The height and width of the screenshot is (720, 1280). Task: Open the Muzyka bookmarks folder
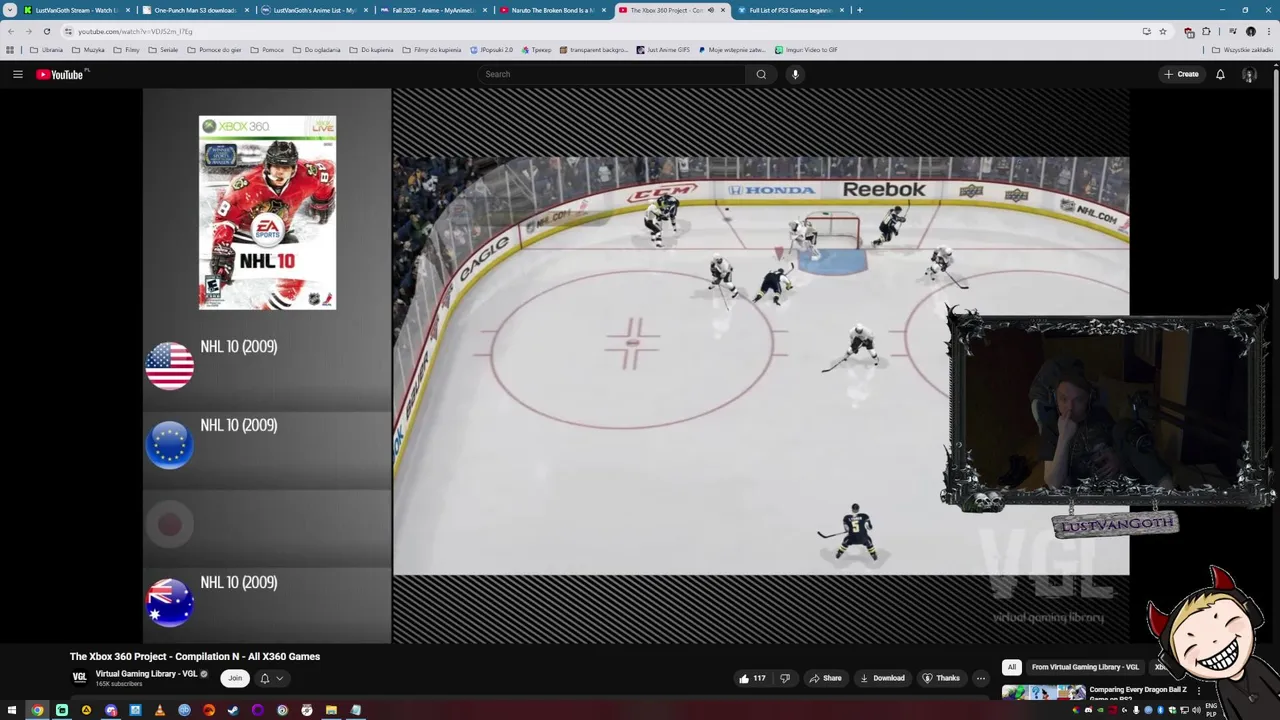tap(88, 49)
